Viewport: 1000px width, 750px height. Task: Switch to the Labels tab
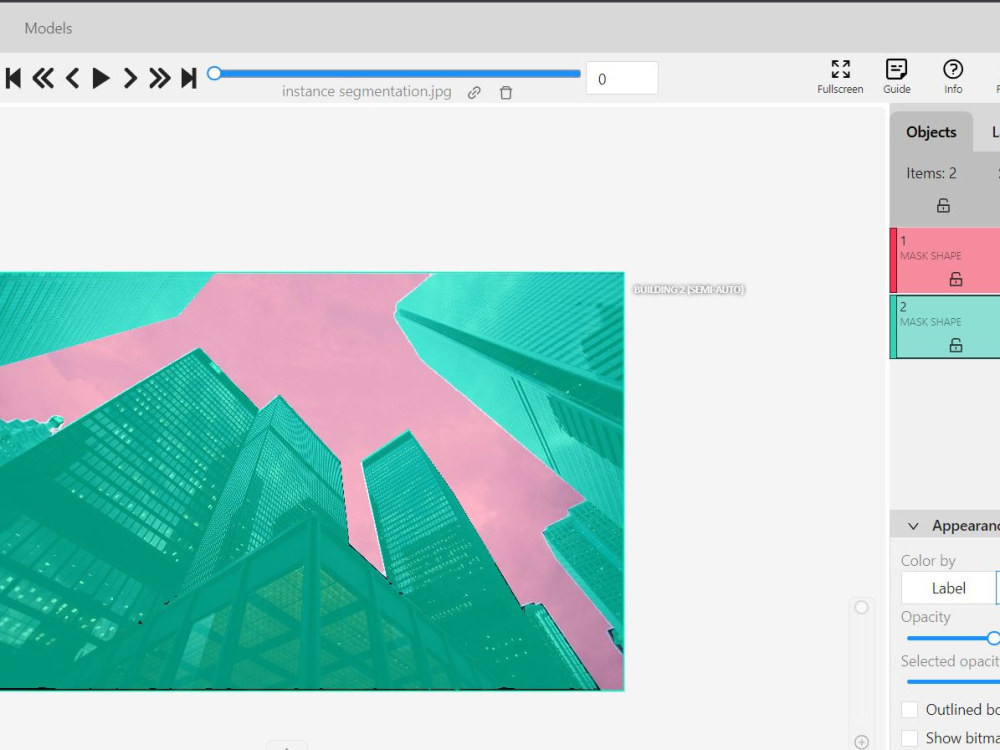996,131
